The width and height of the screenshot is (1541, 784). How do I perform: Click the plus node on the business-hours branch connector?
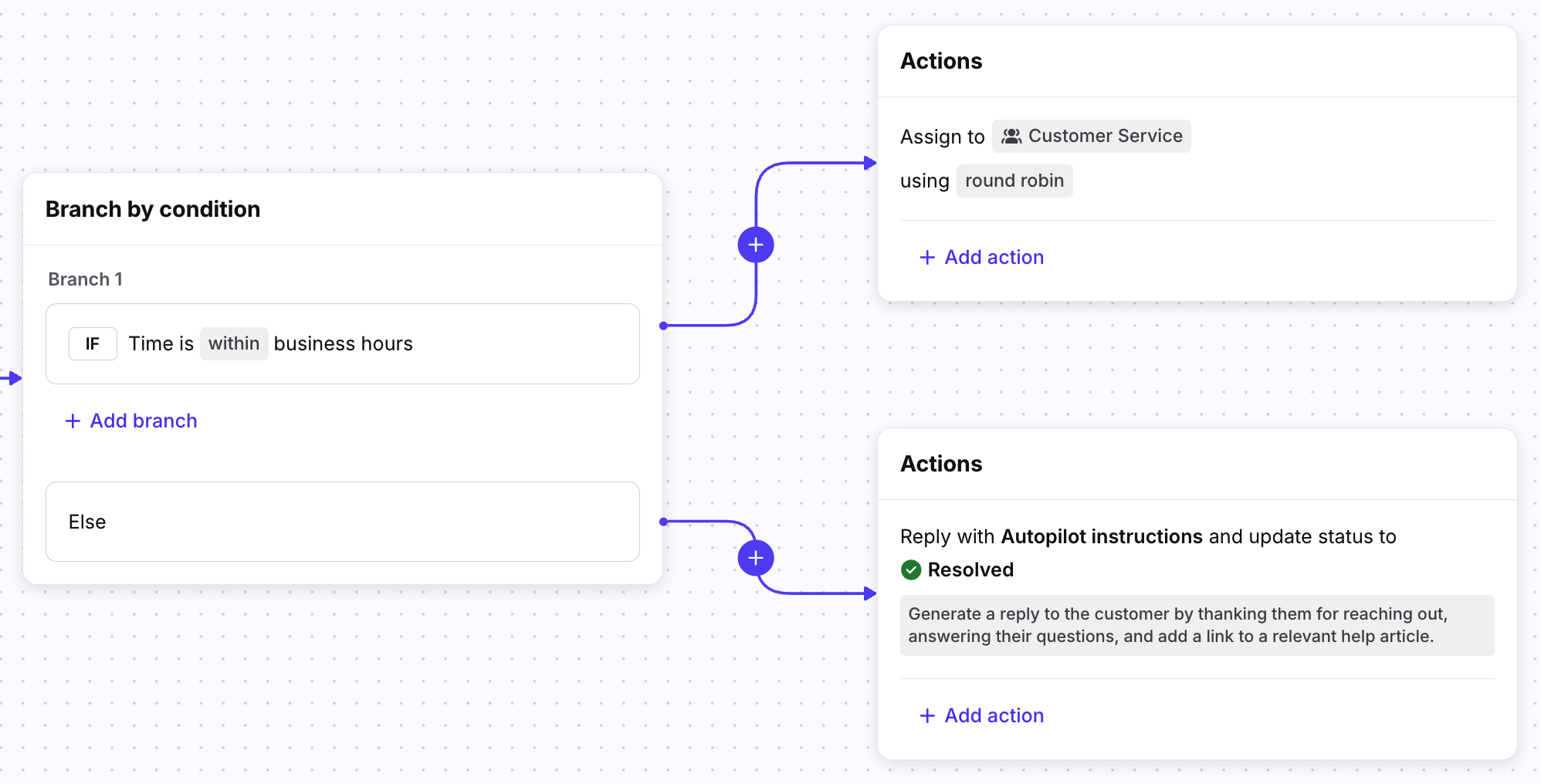756,245
